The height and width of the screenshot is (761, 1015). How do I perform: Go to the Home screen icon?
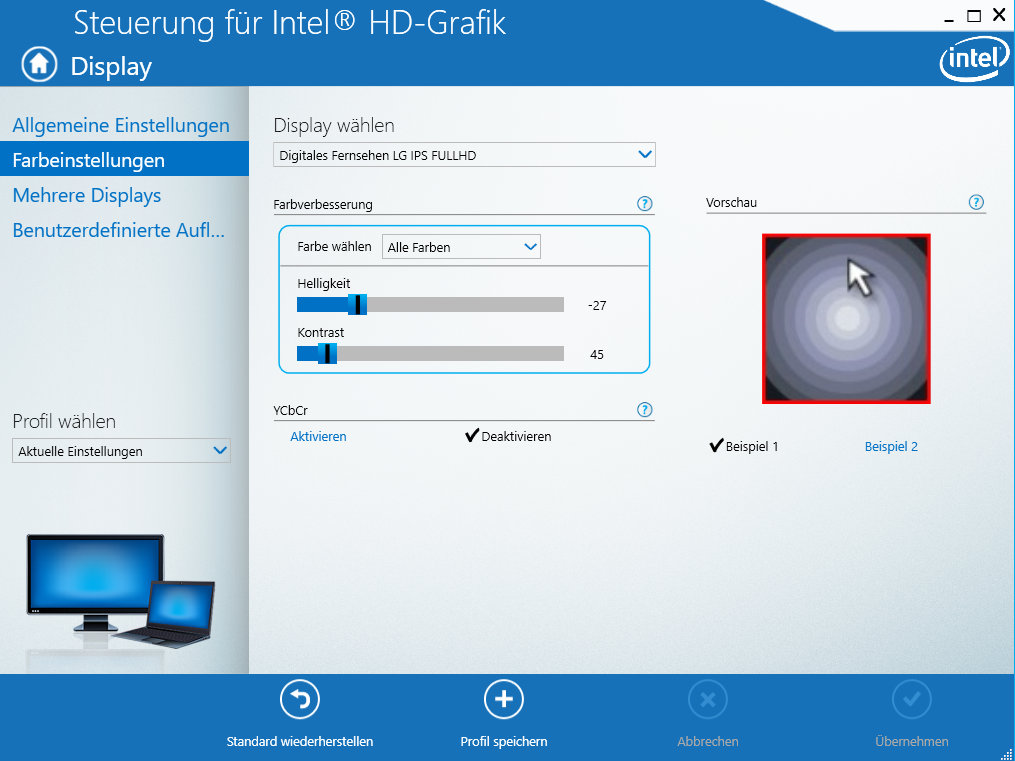tap(39, 63)
